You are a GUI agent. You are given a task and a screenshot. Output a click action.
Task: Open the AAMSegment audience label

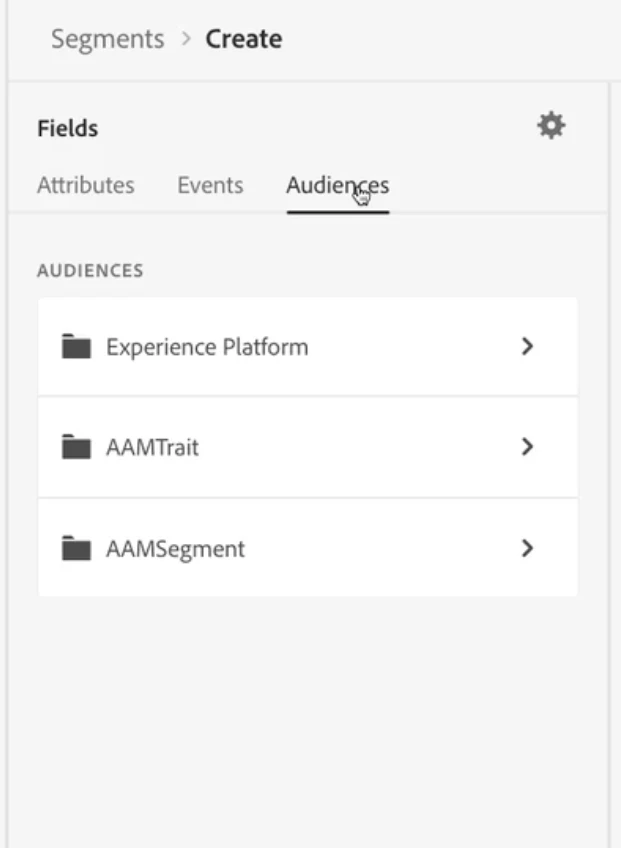coord(175,548)
